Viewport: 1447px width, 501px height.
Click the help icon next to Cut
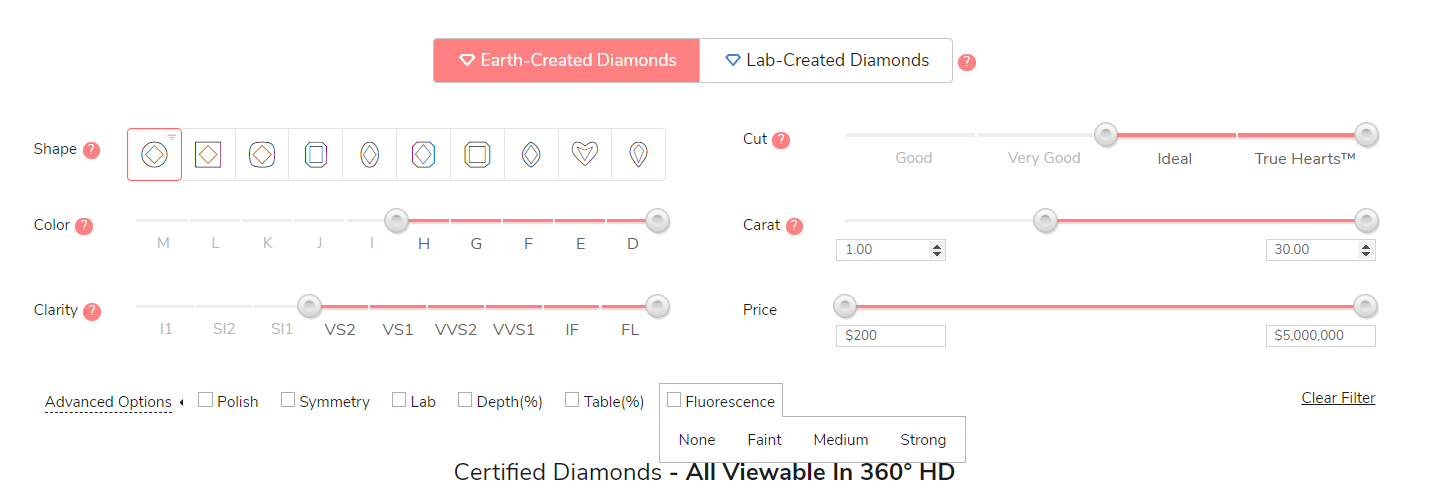pos(781,140)
